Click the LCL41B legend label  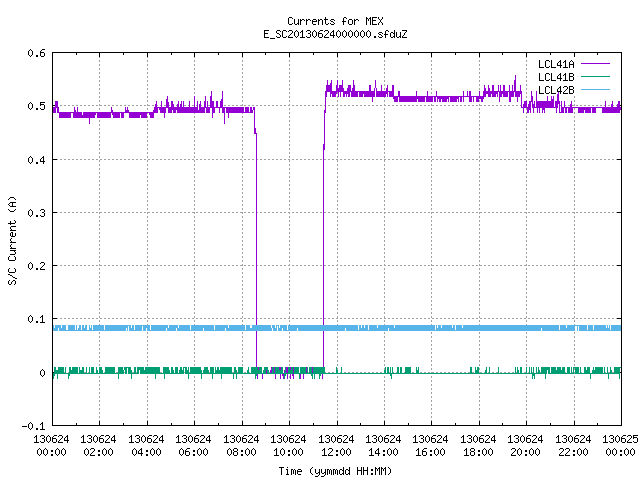pyautogui.click(x=556, y=77)
